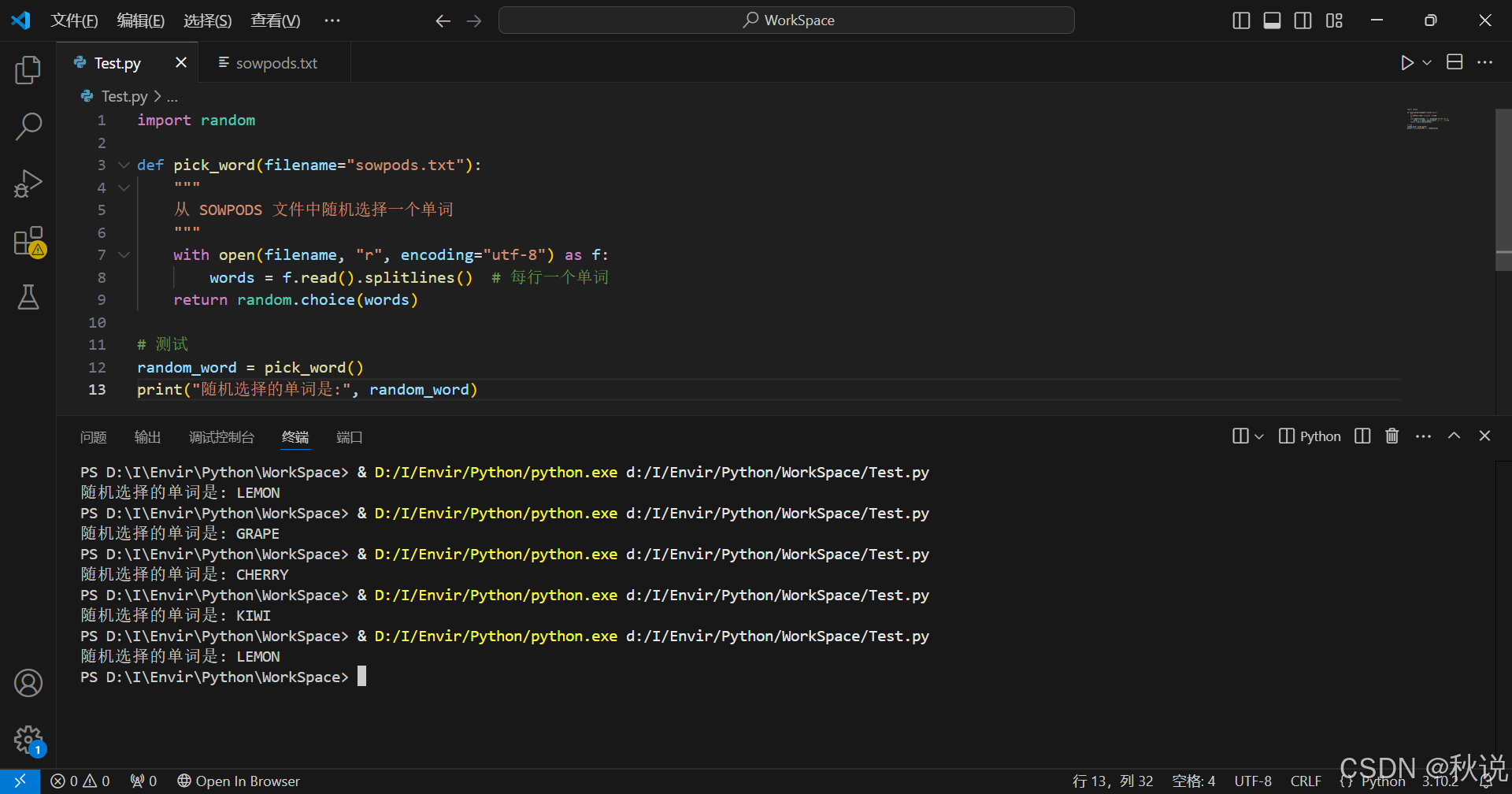Customize layout from title bar icon
Screen dimensions: 1512x794
1334,20
